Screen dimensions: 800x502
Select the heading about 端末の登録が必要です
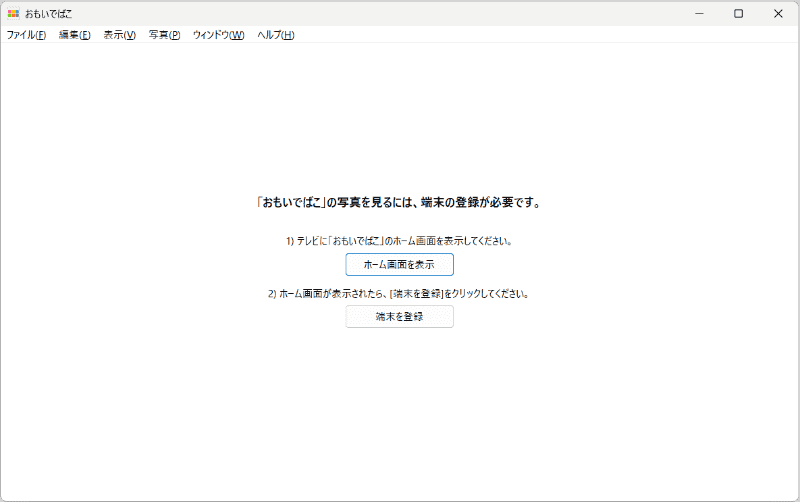[398, 203]
